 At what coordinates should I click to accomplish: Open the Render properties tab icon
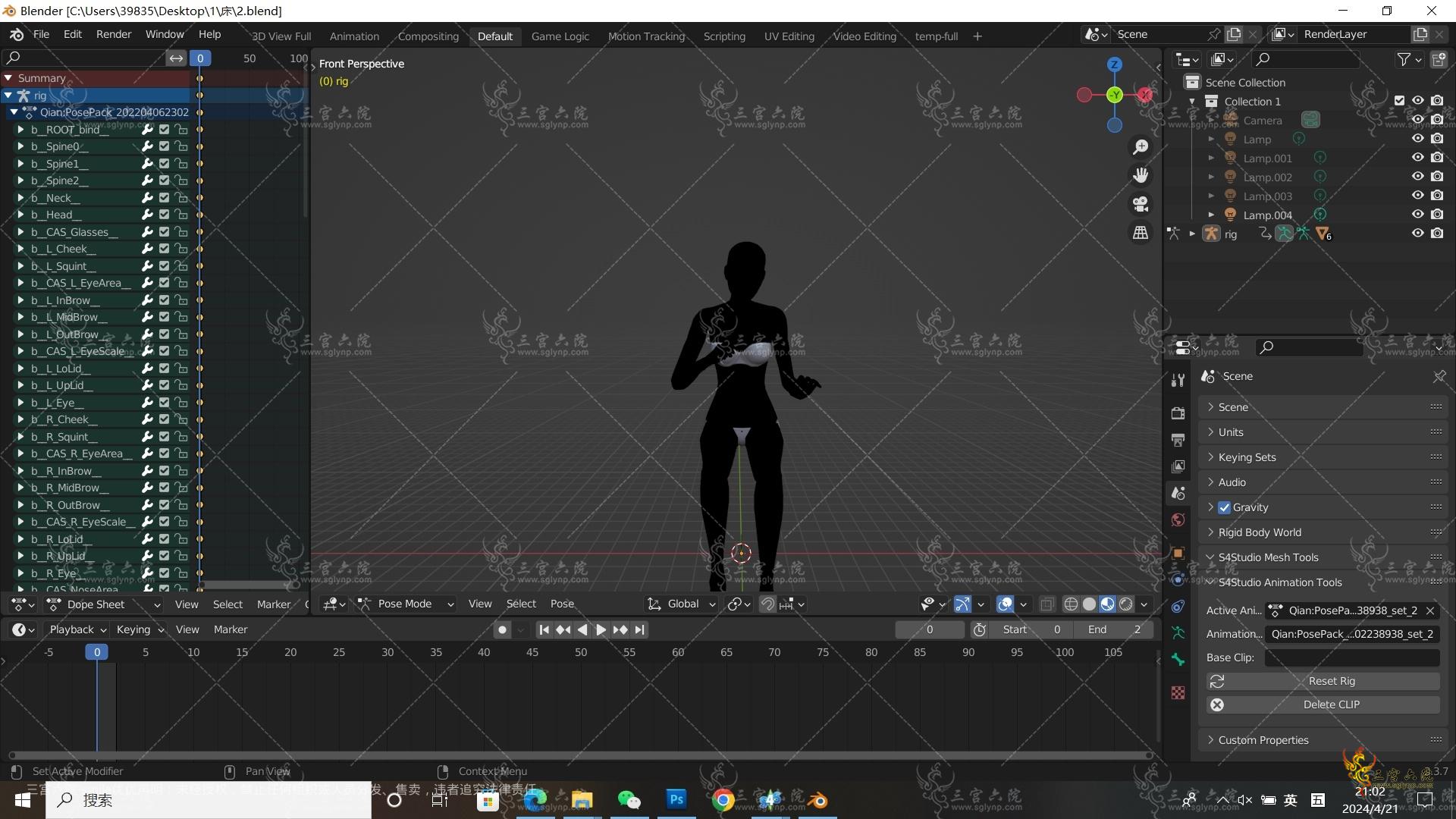coord(1178,413)
